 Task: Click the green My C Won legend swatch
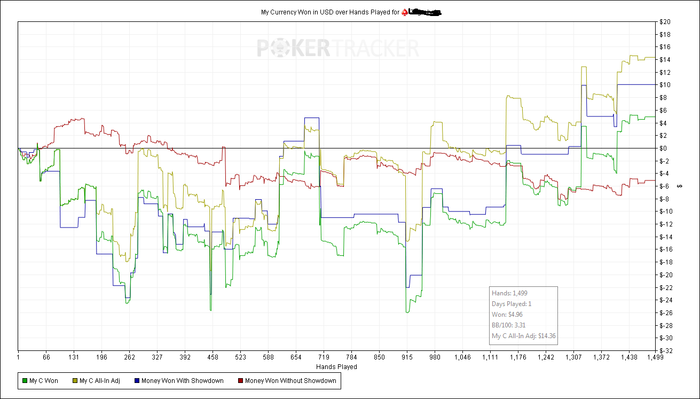(25, 381)
